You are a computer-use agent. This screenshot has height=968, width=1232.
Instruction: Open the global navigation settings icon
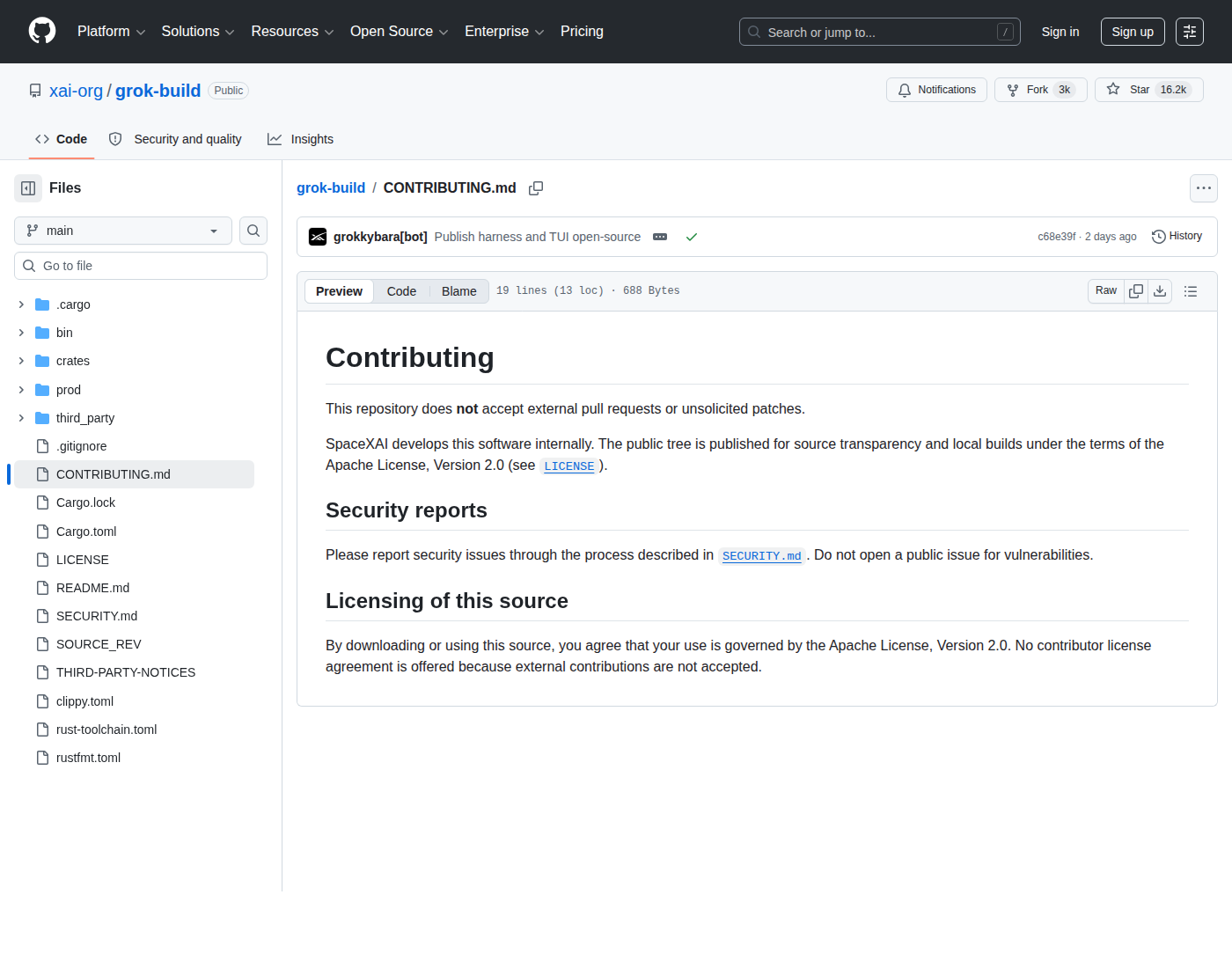pyautogui.click(x=1190, y=32)
